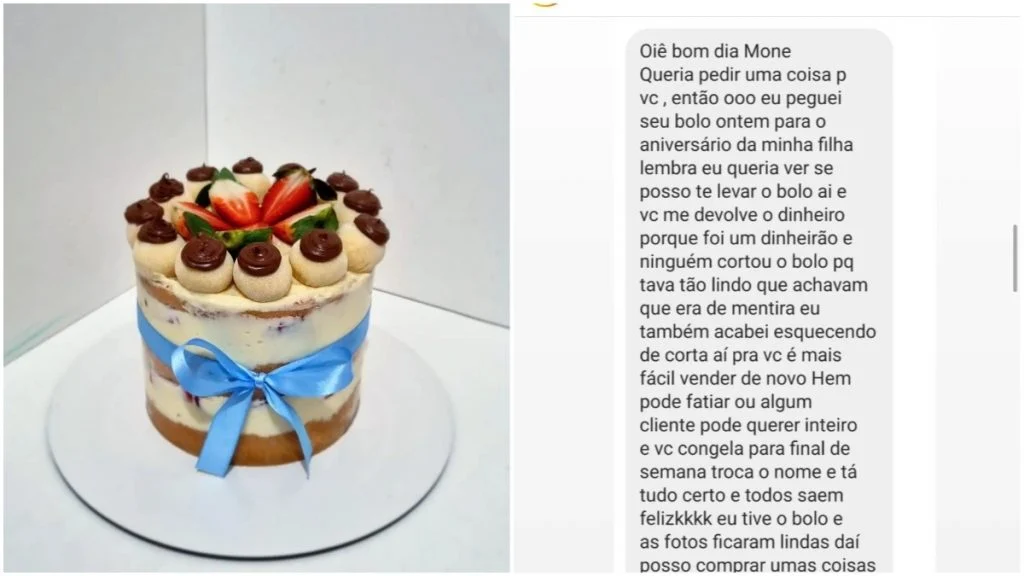
Task: Click the line "fácil vender de novo Hem"
Action: pyautogui.click(x=745, y=378)
